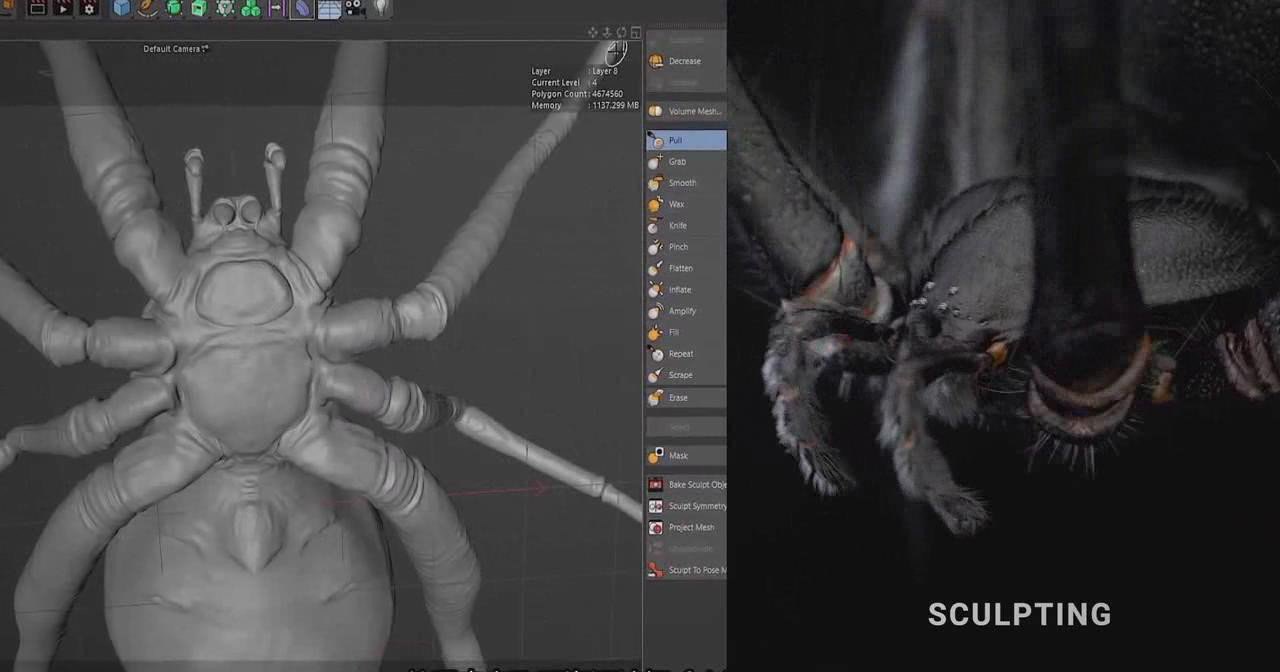The height and width of the screenshot is (672, 1280).
Task: Select the Pull sculpt brush
Action: (x=686, y=141)
